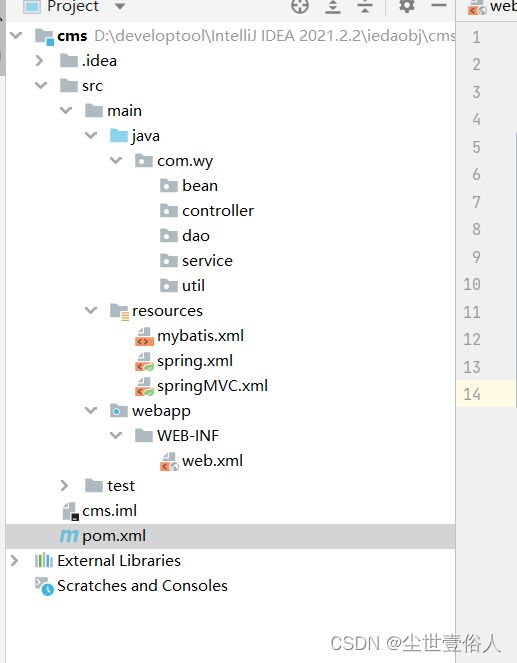Switch to the web.xml editor tab
The height and width of the screenshot is (663, 517).
(x=492, y=7)
